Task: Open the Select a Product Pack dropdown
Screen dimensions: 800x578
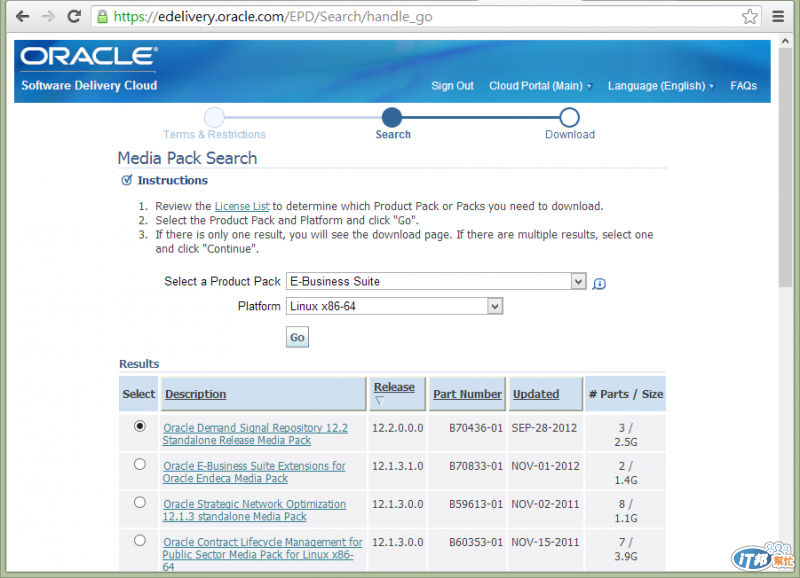Action: click(436, 281)
